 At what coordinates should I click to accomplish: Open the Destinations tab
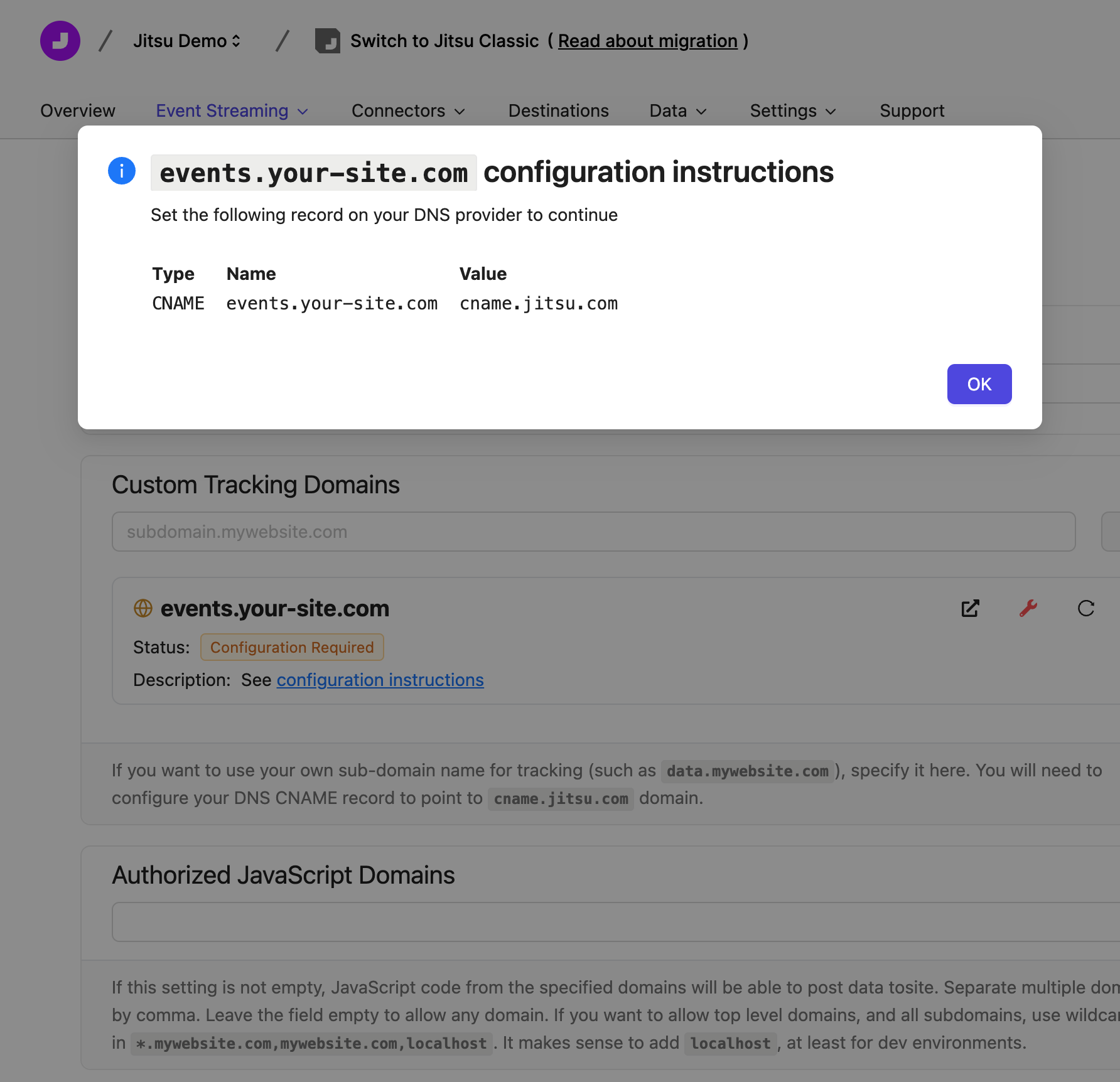click(x=559, y=110)
